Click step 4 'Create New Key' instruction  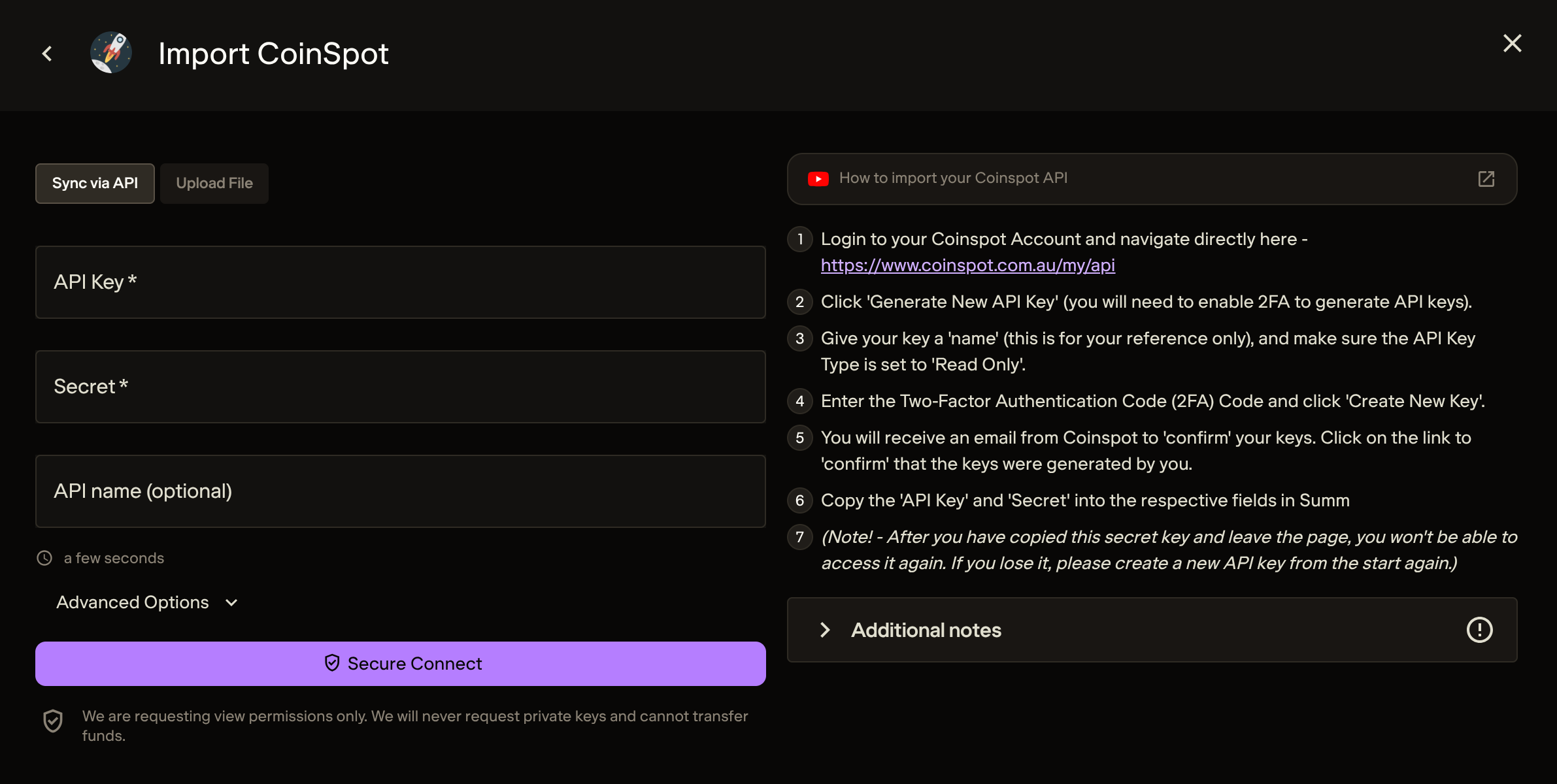1152,401
